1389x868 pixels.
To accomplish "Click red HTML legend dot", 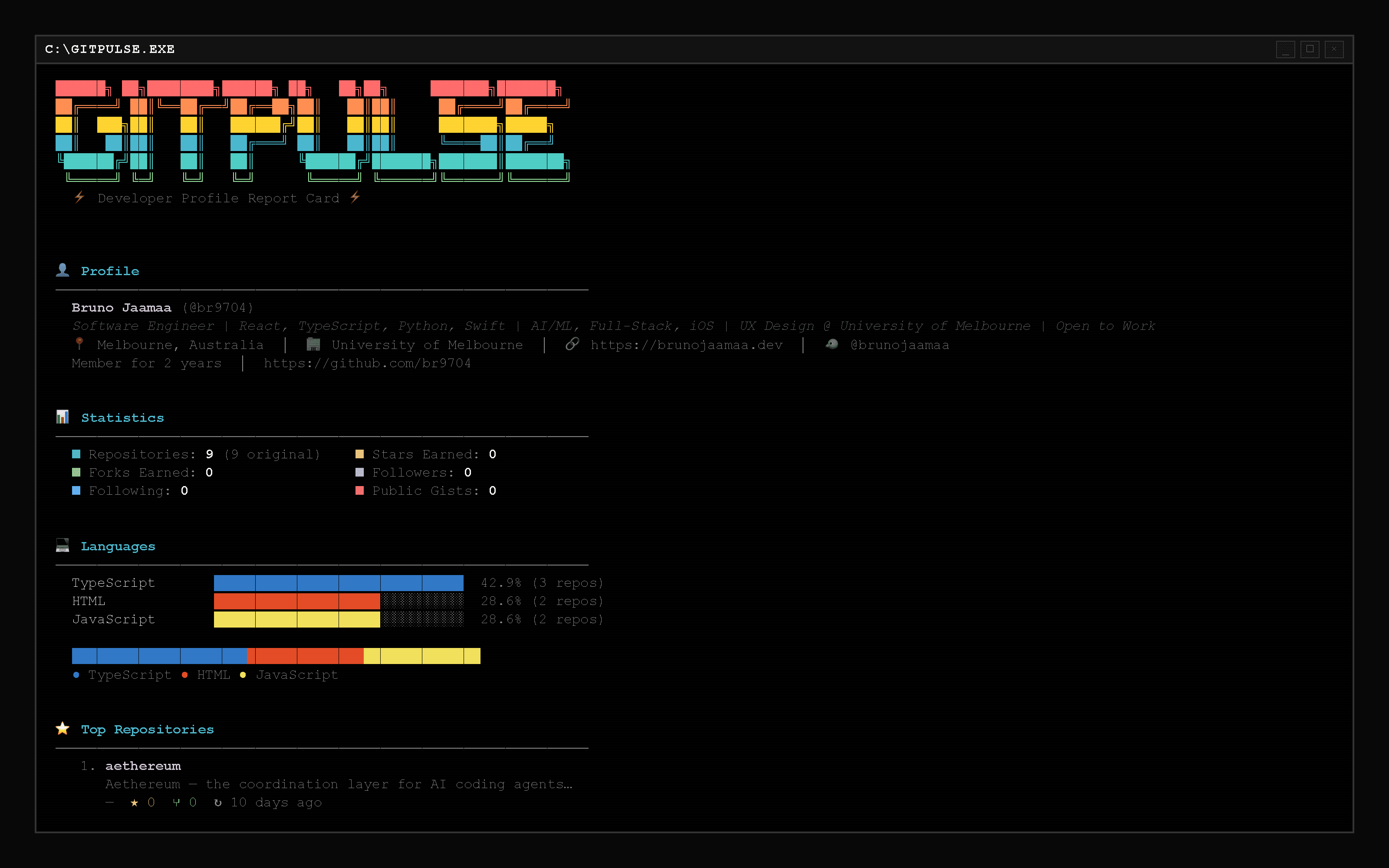I will (185, 675).
